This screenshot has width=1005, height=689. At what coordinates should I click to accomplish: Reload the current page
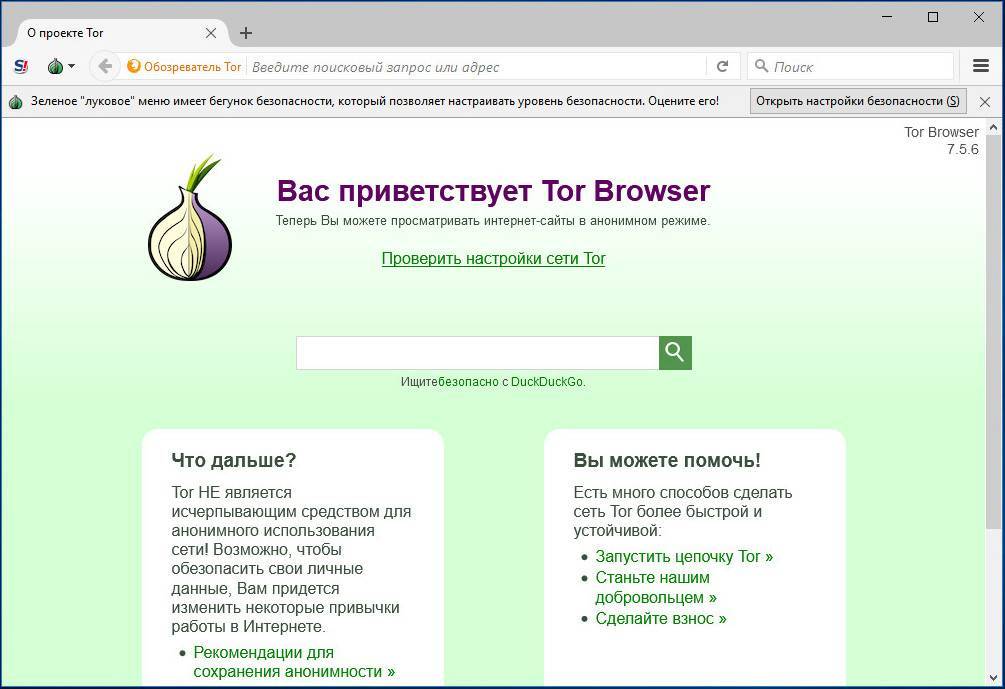pyautogui.click(x=722, y=67)
